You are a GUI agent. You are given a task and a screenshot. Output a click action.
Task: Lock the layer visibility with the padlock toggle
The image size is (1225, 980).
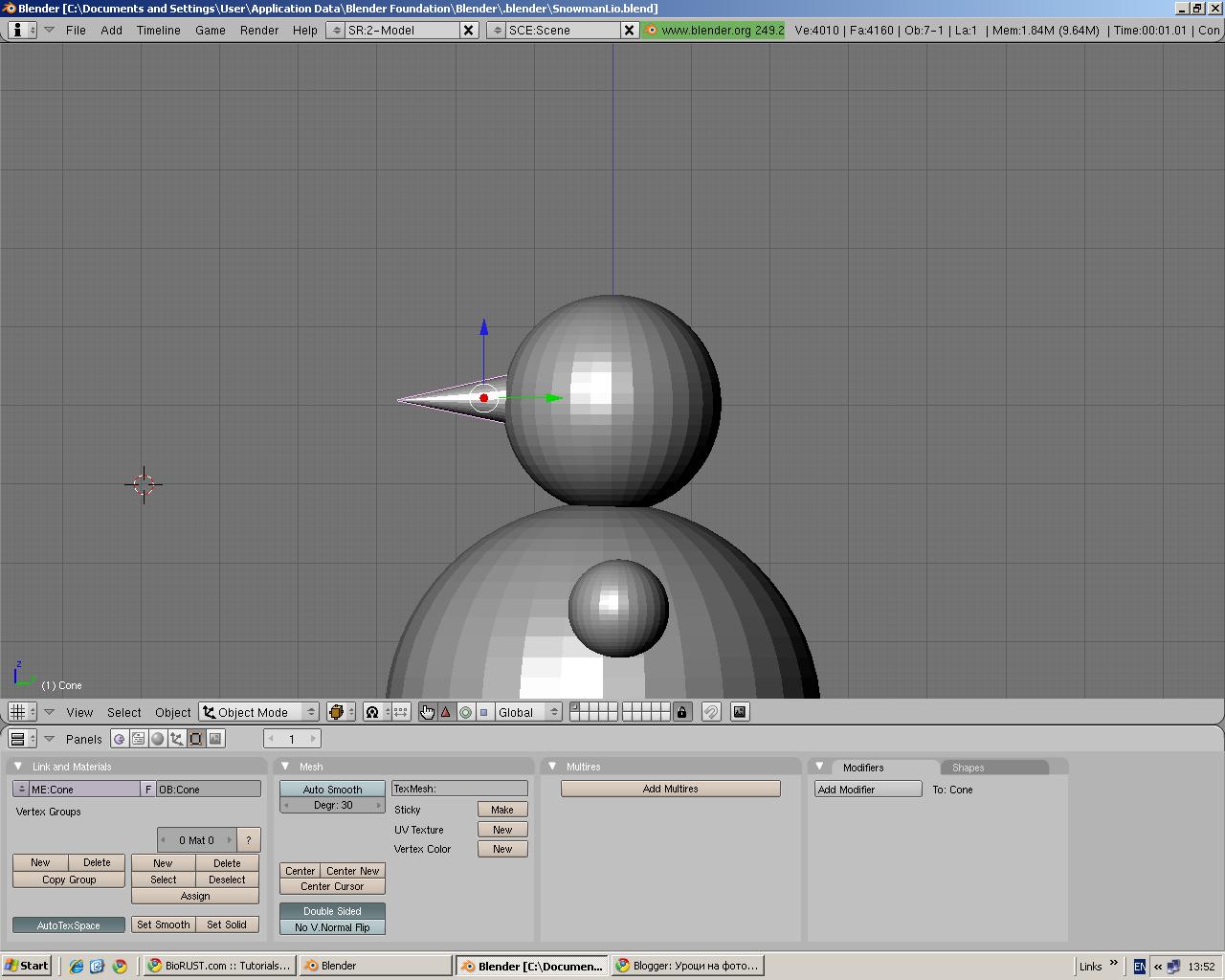pyautogui.click(x=680, y=712)
